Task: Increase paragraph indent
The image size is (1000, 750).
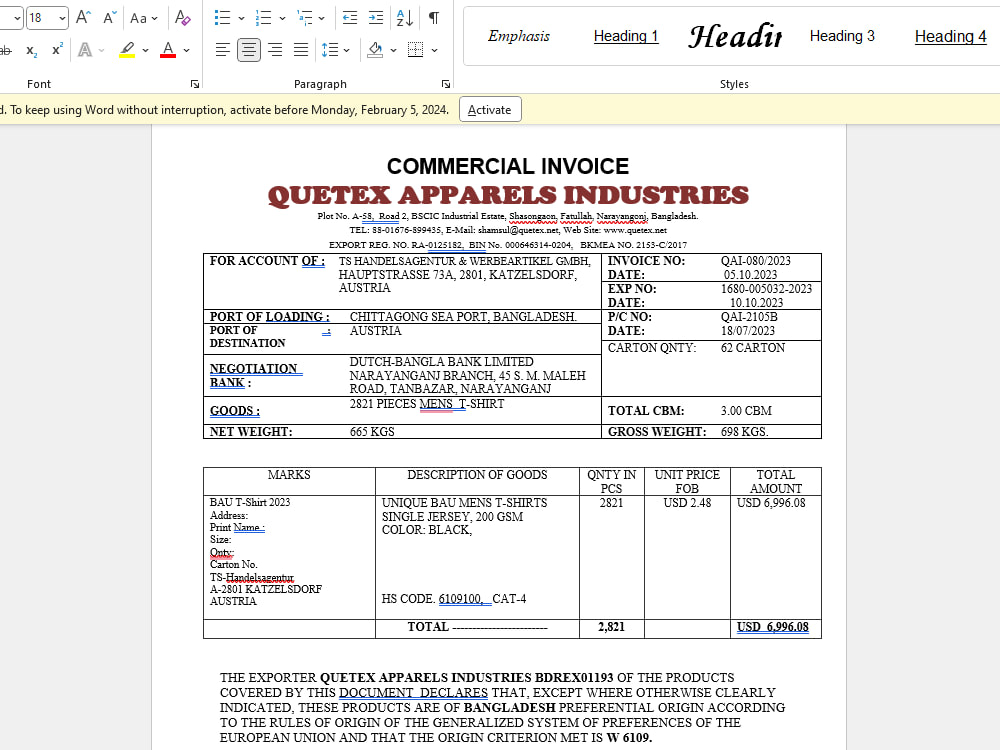Action: pyautogui.click(x=376, y=18)
